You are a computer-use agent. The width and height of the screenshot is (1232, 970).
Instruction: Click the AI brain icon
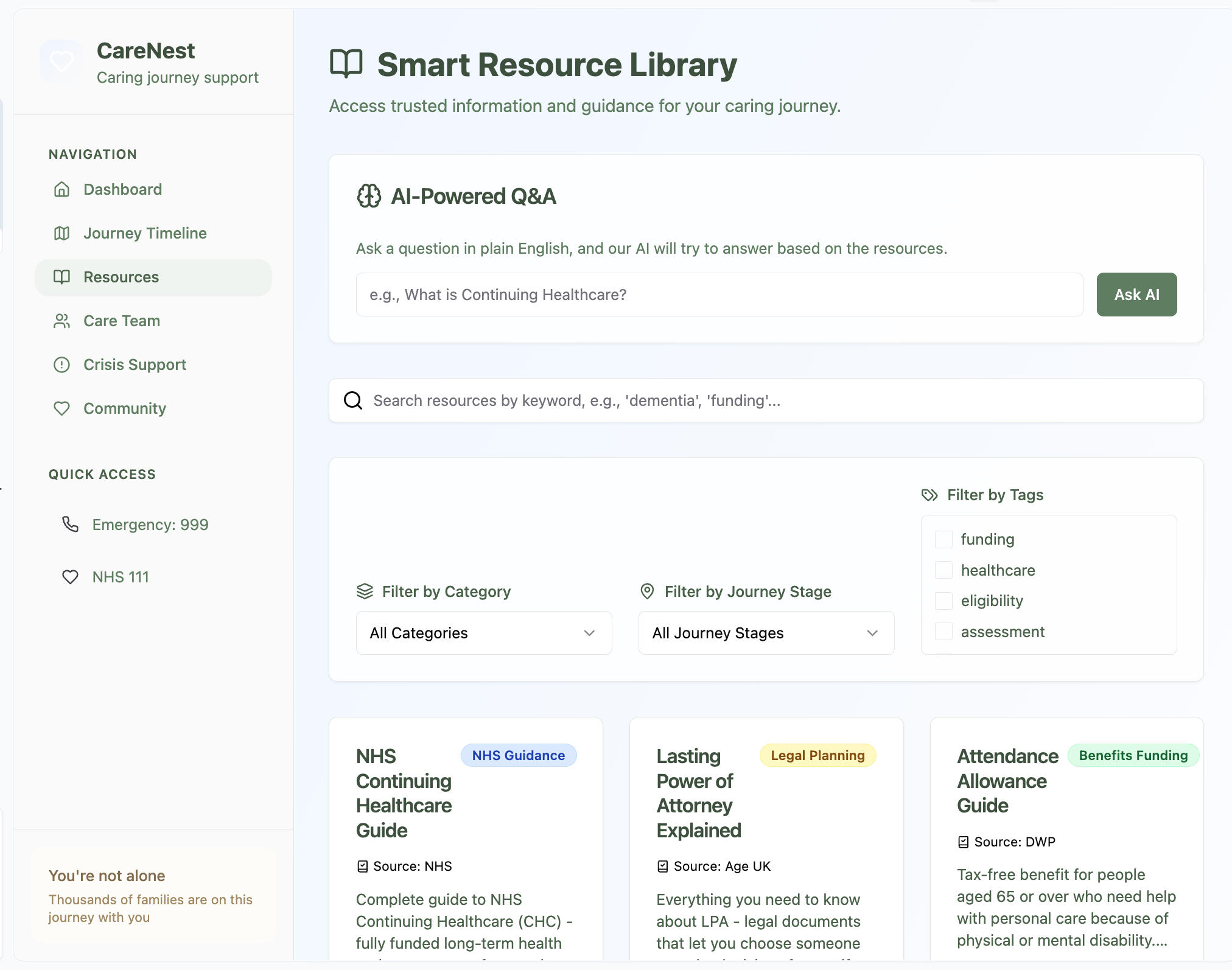click(x=369, y=196)
